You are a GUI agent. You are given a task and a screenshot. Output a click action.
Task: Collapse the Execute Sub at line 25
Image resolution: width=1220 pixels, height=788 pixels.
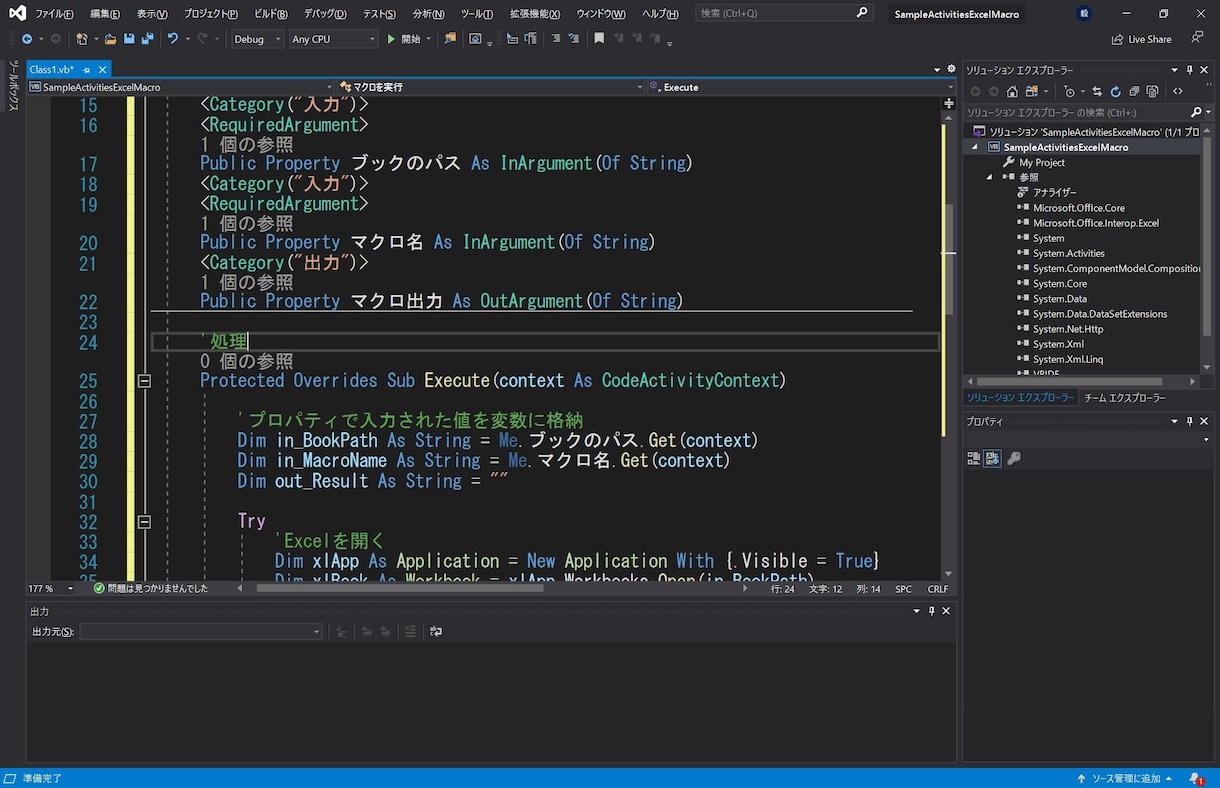pyautogui.click(x=144, y=381)
